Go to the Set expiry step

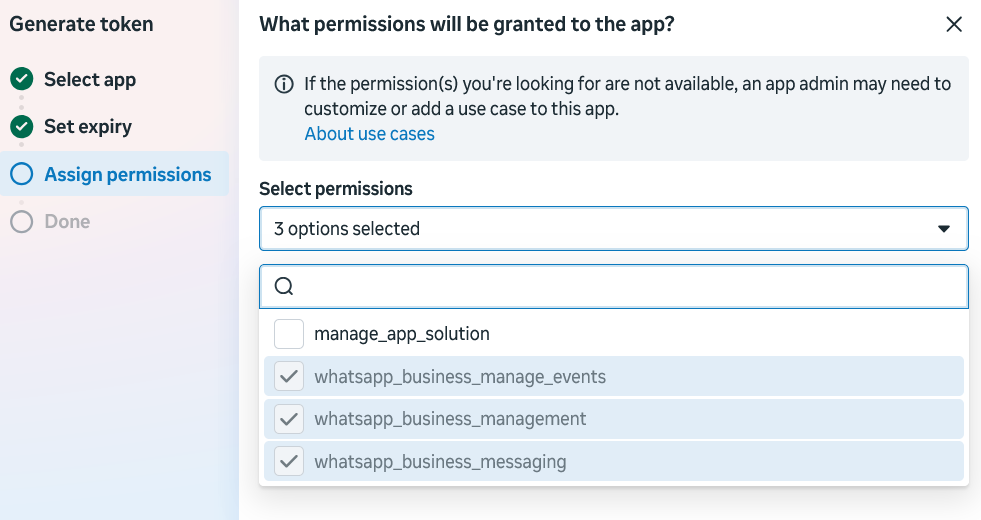(x=88, y=126)
